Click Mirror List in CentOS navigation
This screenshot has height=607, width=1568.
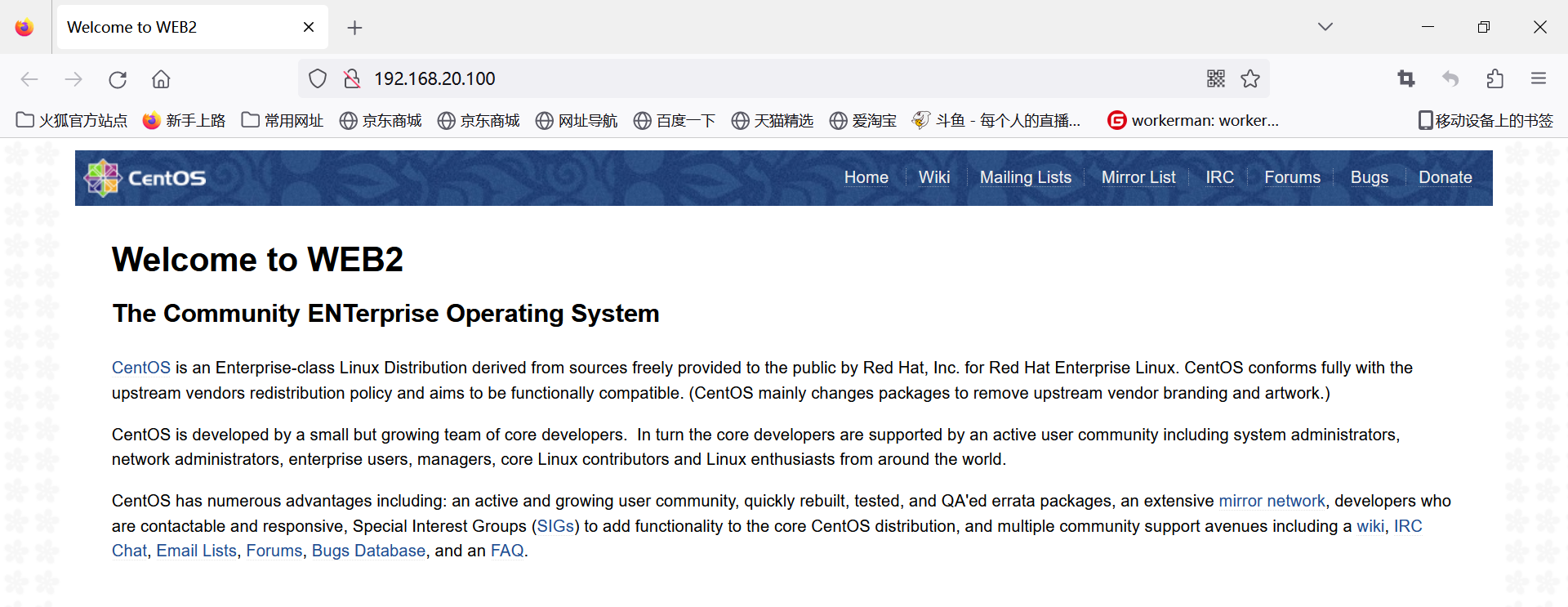(1138, 177)
